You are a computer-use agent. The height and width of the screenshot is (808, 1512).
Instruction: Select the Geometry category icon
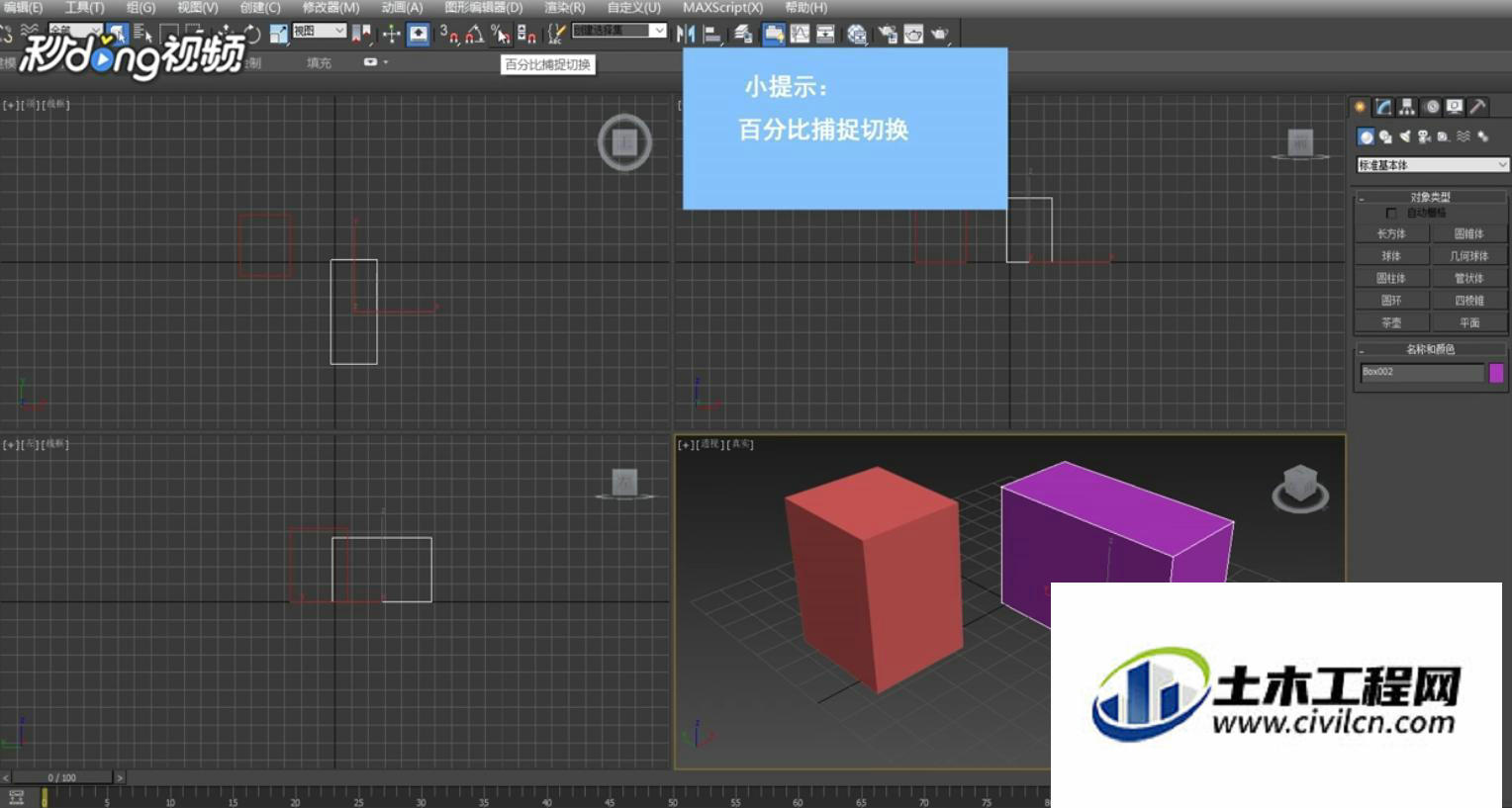(x=1367, y=136)
